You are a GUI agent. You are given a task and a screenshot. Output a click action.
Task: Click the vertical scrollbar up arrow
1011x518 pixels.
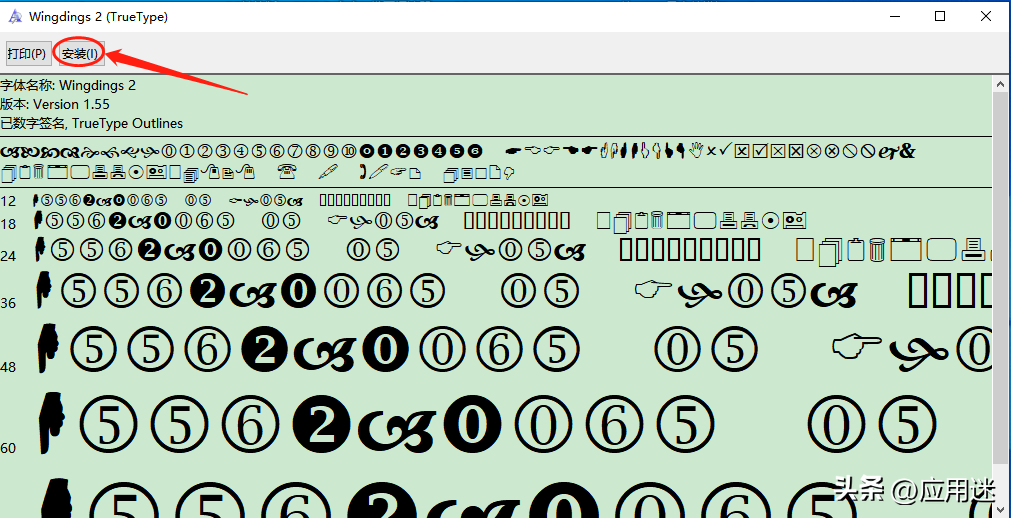click(x=1001, y=85)
